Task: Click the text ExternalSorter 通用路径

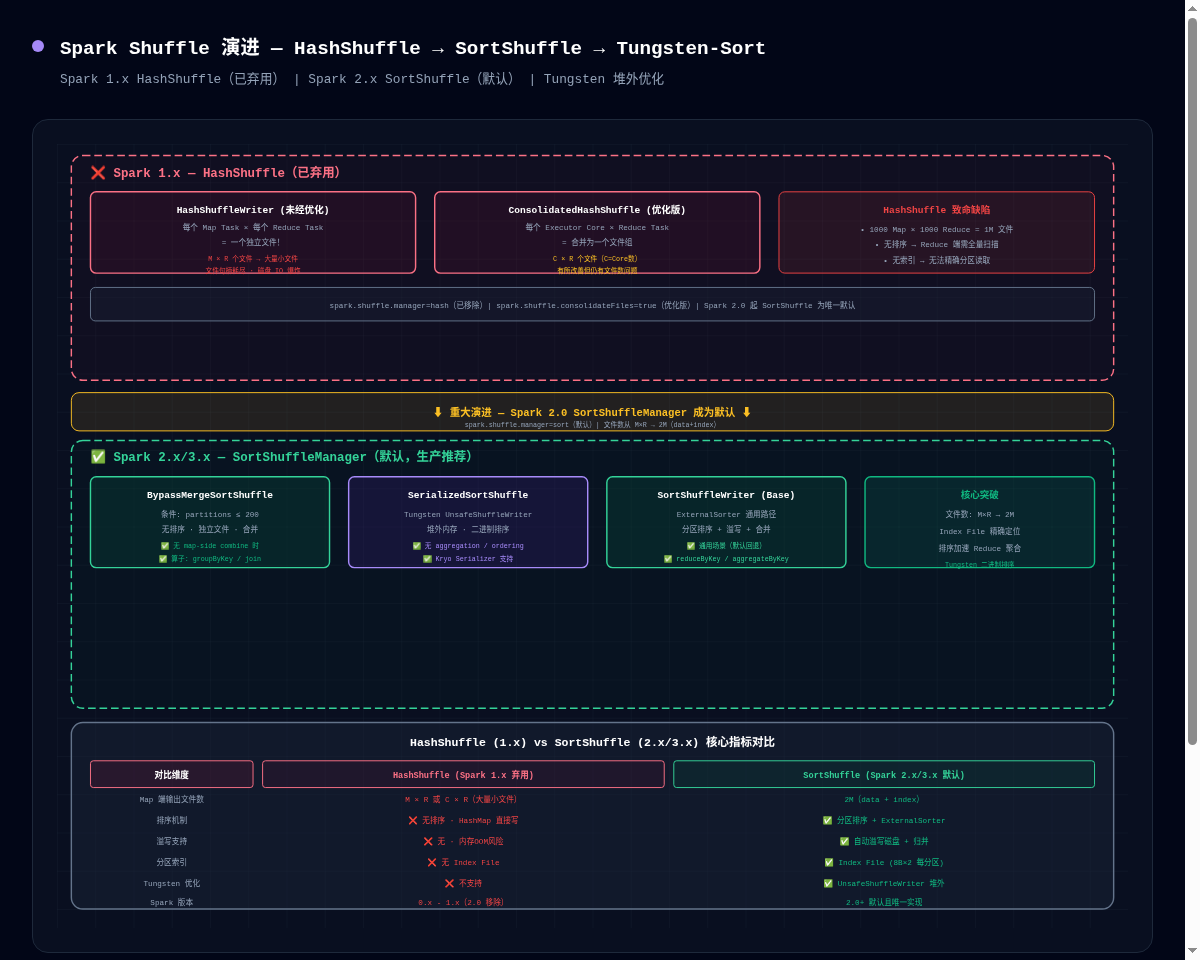Action: click(x=726, y=514)
